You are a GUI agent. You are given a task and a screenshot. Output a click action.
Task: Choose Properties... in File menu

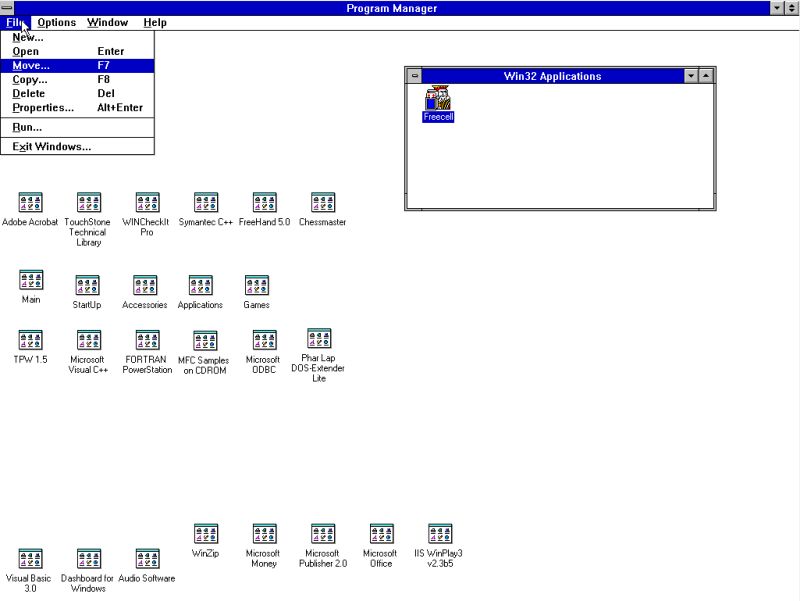coord(77,108)
